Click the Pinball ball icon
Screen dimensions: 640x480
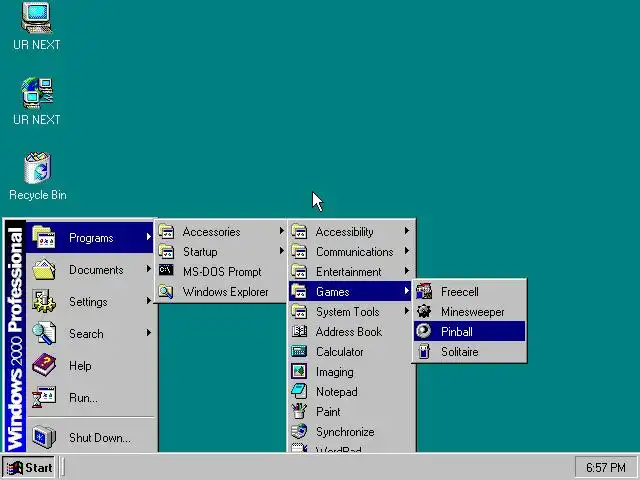(424, 331)
